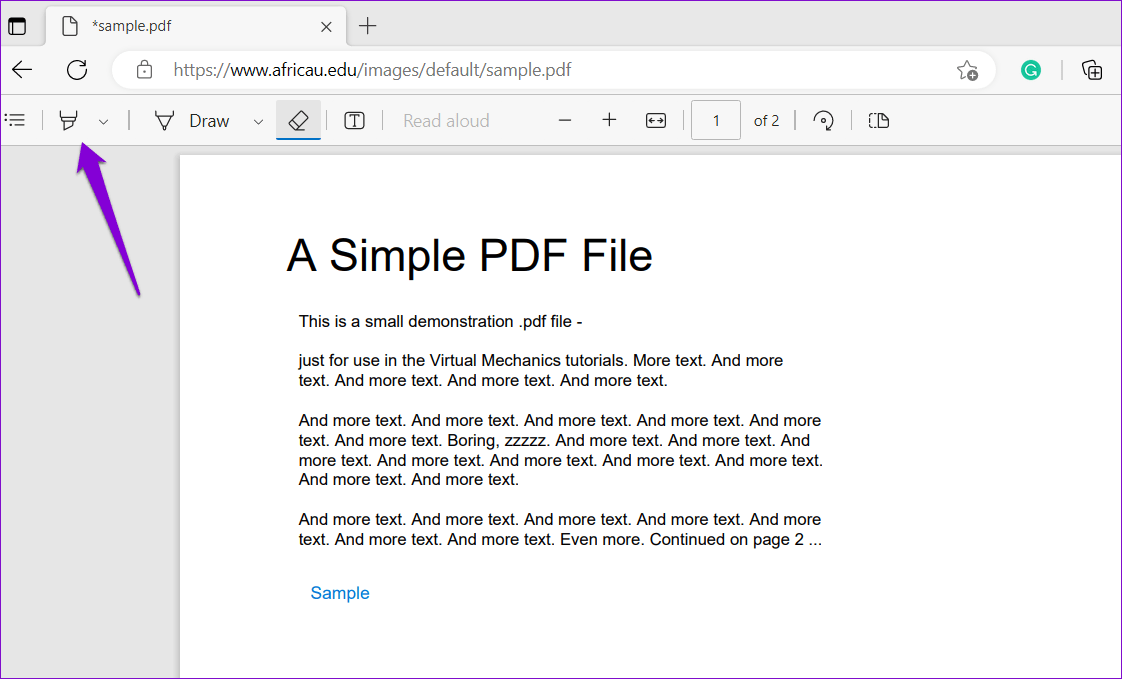1122x679 pixels.
Task: Zoom out of the PDF
Action: [x=564, y=120]
